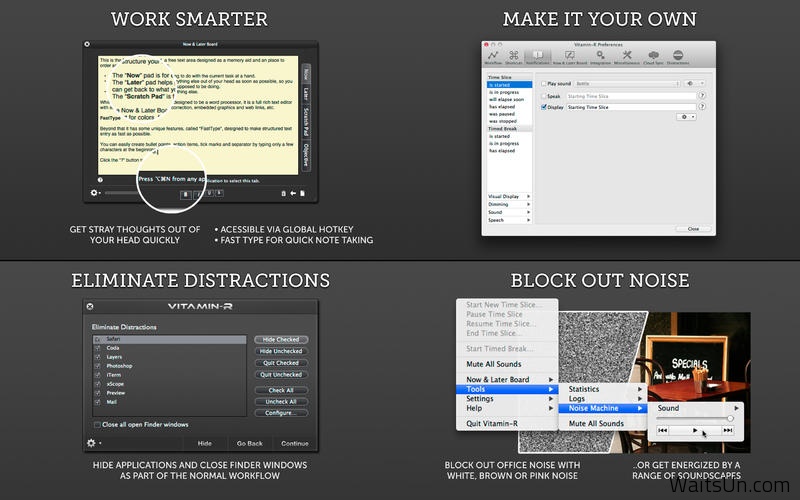This screenshot has height=500, width=800.
Task: Open the Cloud Sync preferences icon
Action: (x=653, y=55)
